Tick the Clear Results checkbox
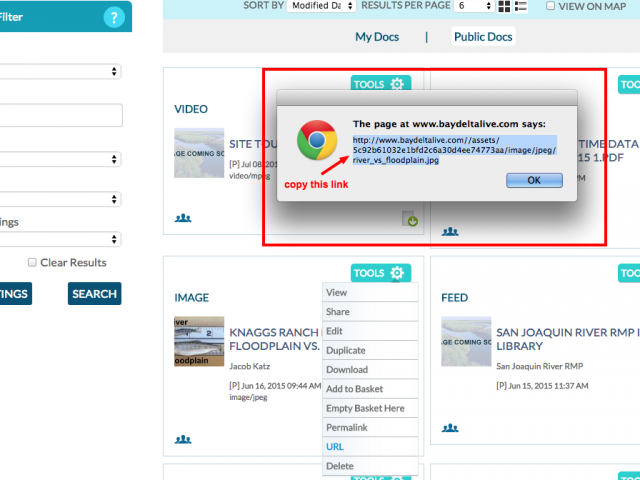 (32, 262)
